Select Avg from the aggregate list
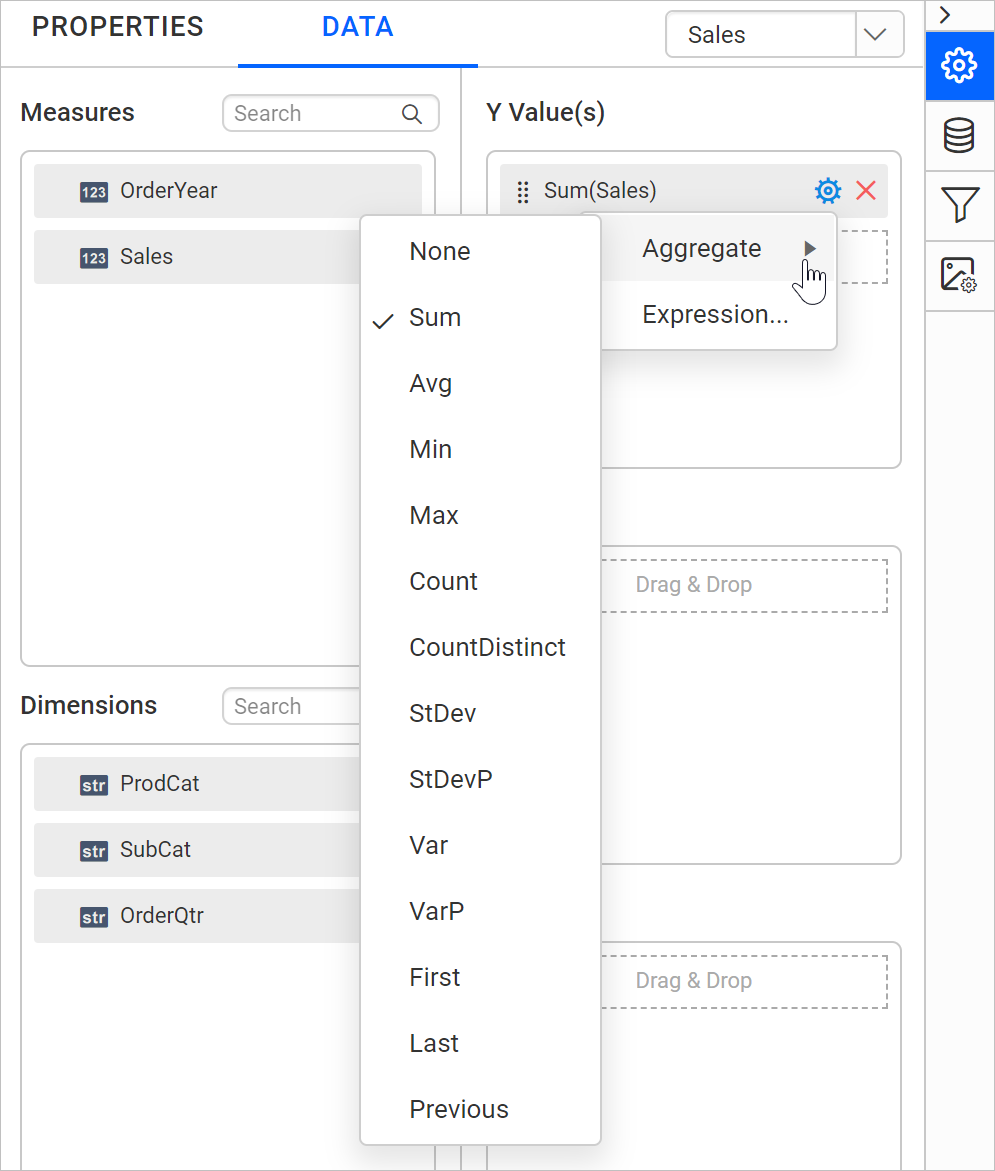The width and height of the screenshot is (995, 1171). click(430, 383)
